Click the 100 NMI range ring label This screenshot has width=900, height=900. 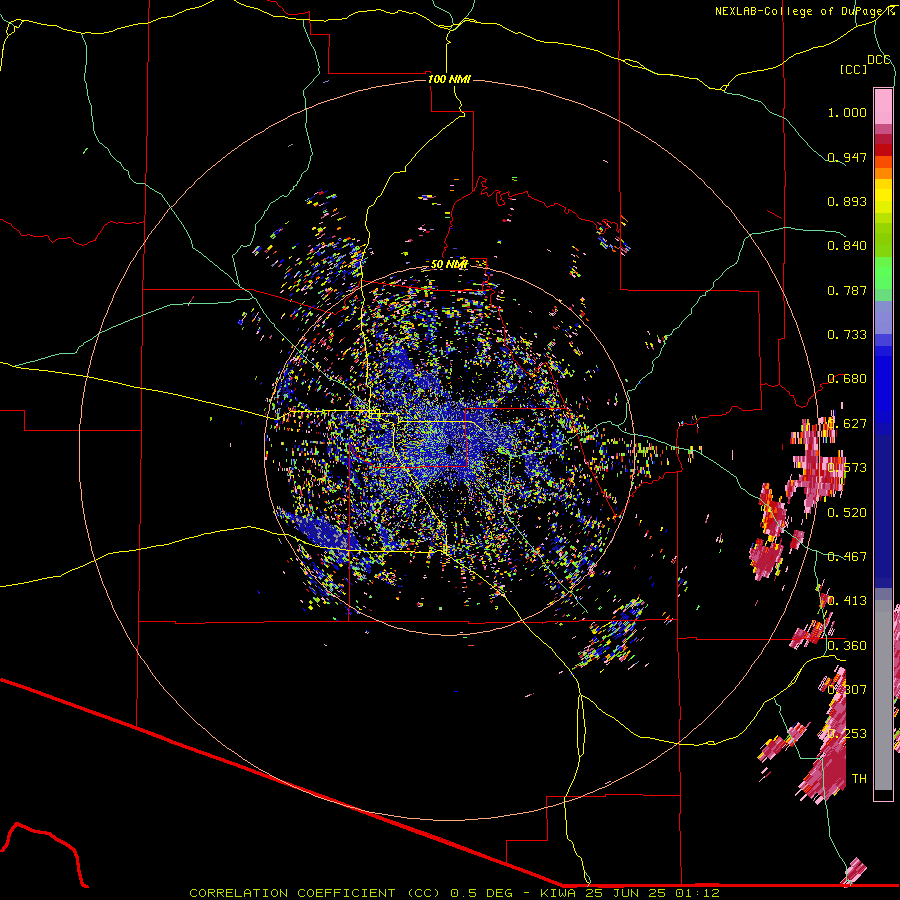(449, 79)
